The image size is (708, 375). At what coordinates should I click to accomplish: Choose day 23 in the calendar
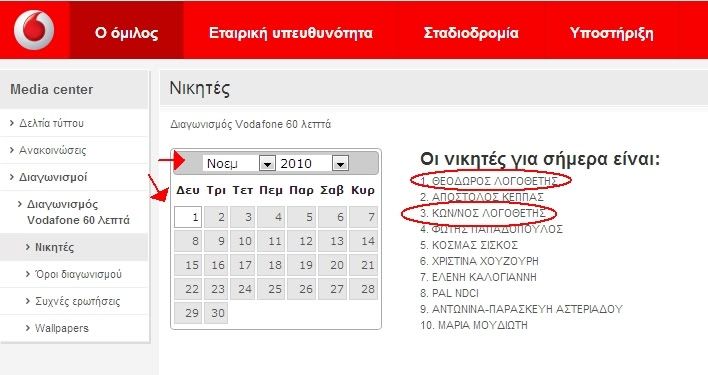click(216, 289)
